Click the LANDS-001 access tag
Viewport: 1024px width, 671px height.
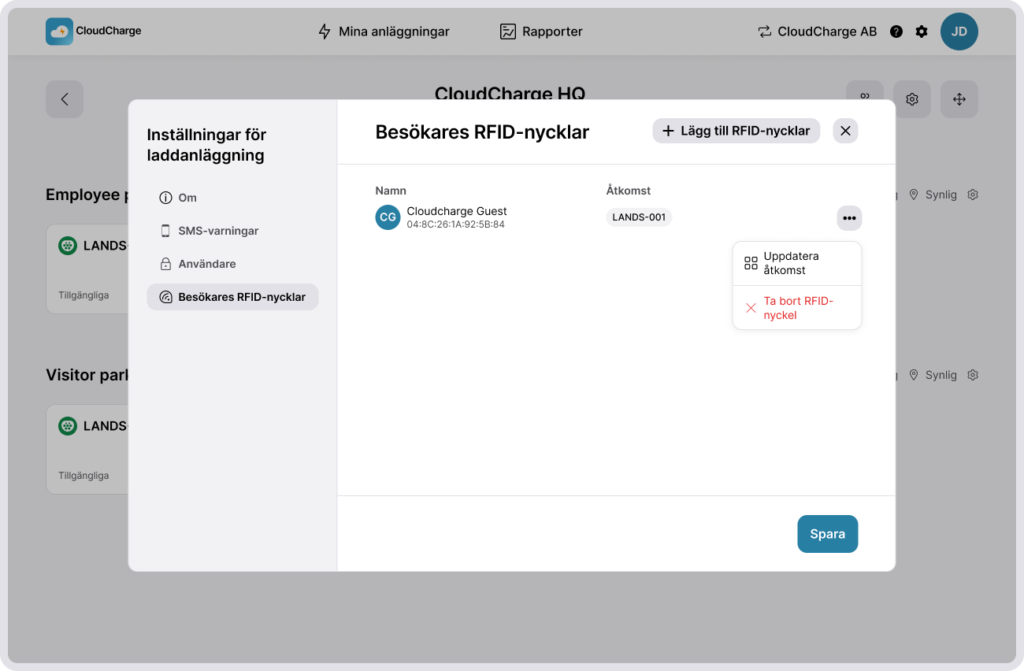click(639, 218)
